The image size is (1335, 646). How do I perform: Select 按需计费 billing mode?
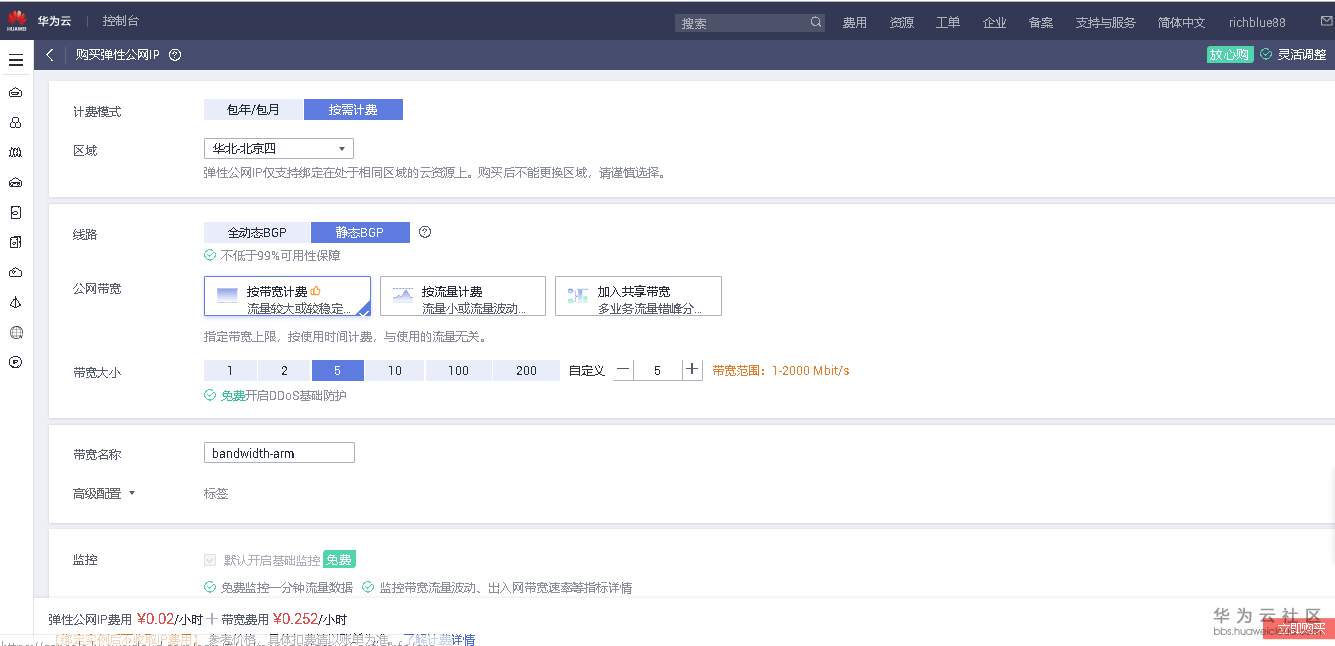pyautogui.click(x=353, y=110)
